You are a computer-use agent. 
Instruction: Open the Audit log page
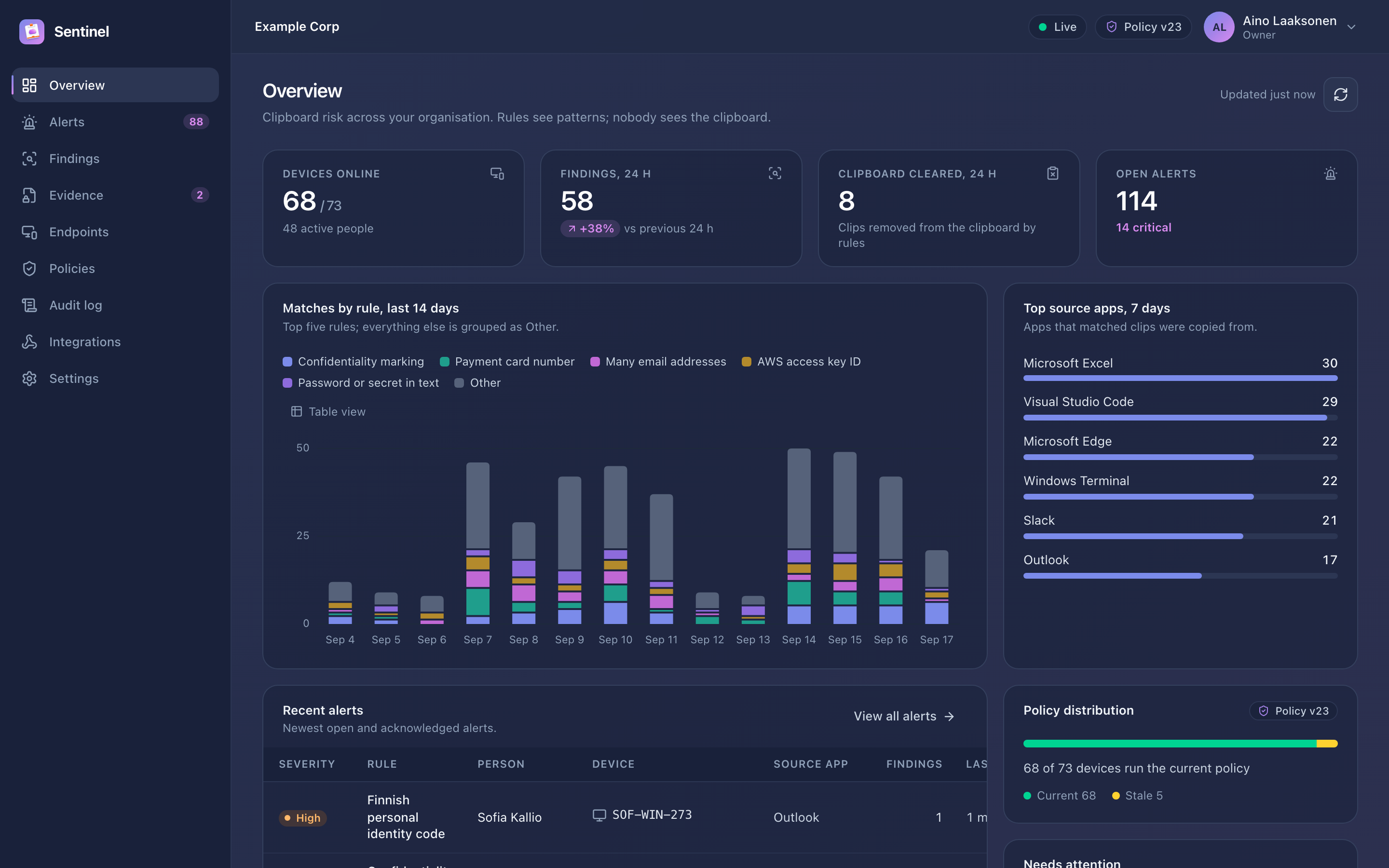click(115, 305)
